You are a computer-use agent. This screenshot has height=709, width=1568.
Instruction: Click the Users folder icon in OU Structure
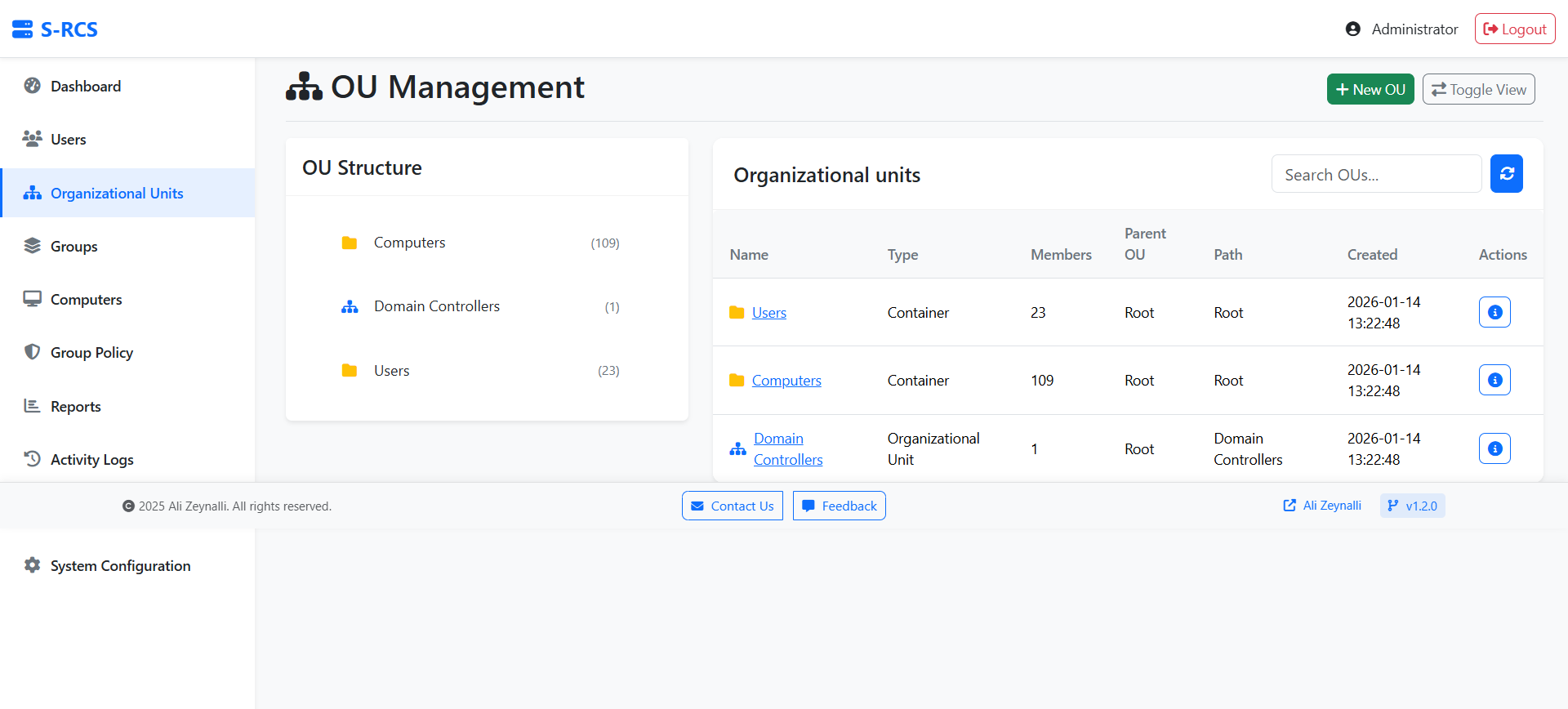[x=350, y=370]
